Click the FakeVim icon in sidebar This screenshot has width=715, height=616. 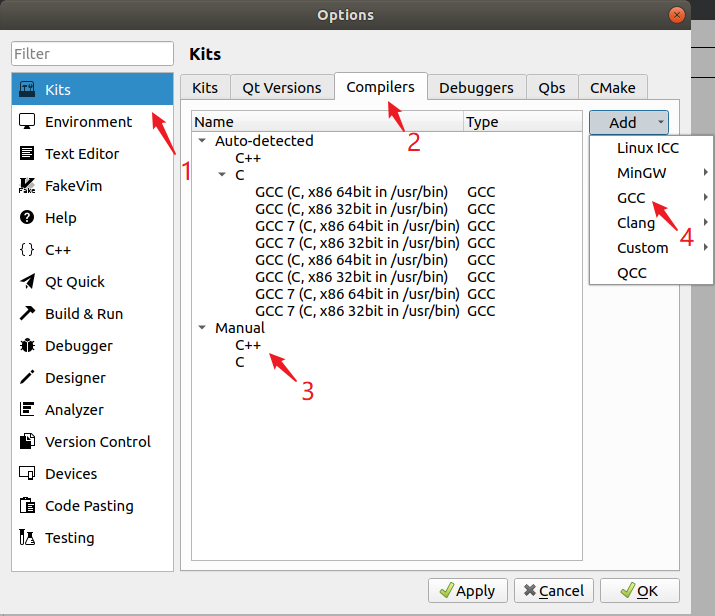tap(27, 186)
